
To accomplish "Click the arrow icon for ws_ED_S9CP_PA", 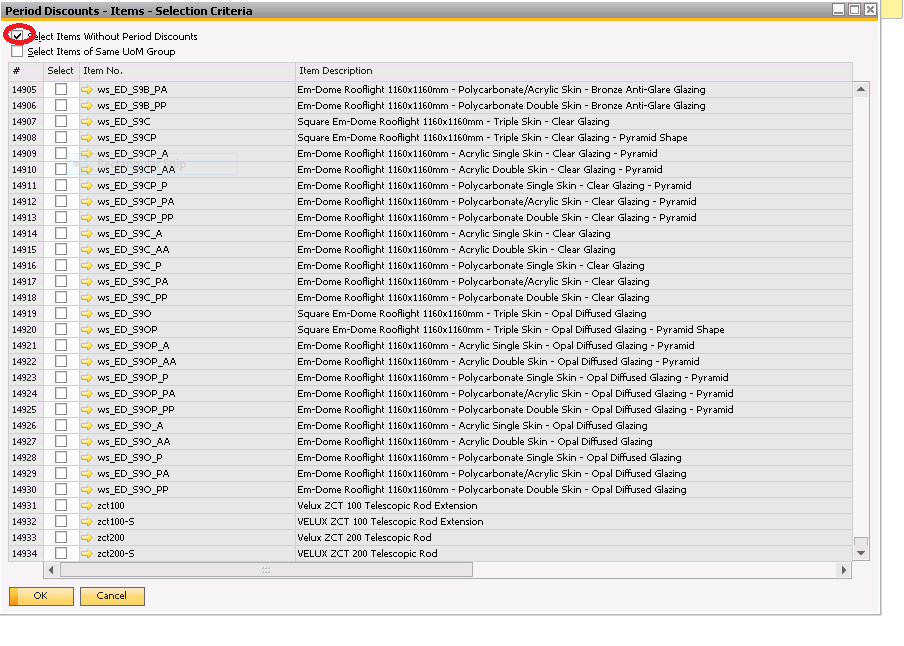I will 86,202.
